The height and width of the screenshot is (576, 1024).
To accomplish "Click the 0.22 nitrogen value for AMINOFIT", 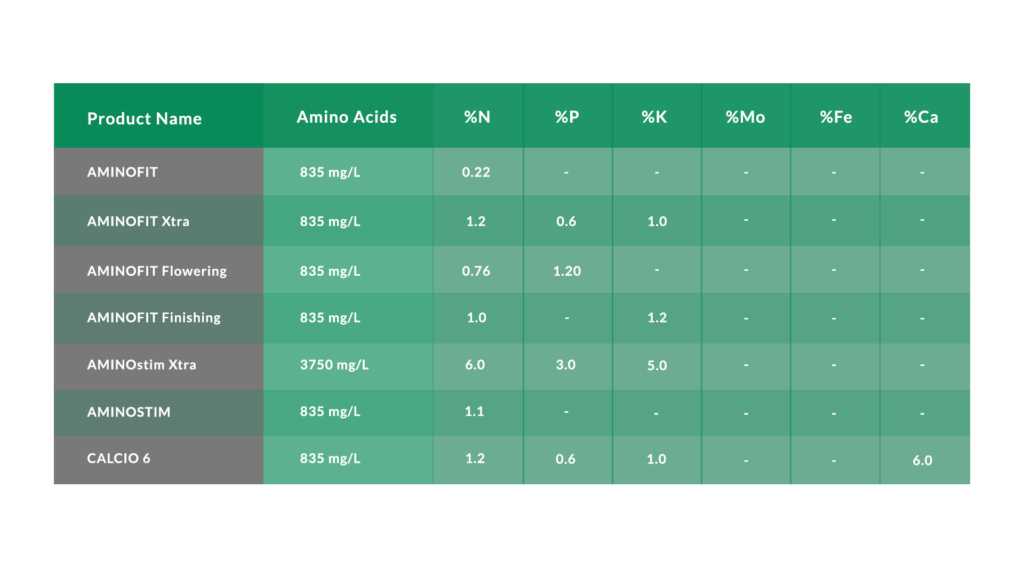I will click(x=476, y=172).
